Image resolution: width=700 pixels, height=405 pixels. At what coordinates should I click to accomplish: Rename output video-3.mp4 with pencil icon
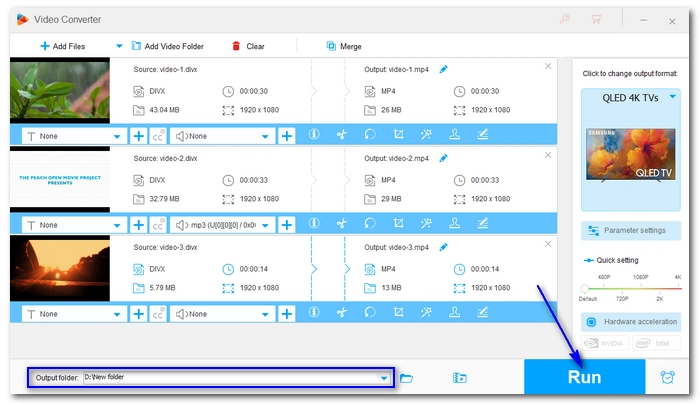click(443, 247)
